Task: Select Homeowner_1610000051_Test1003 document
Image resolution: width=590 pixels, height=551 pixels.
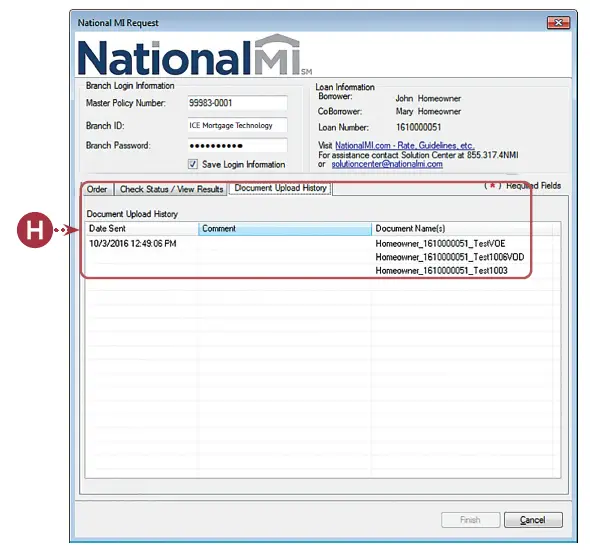Action: [x=441, y=271]
